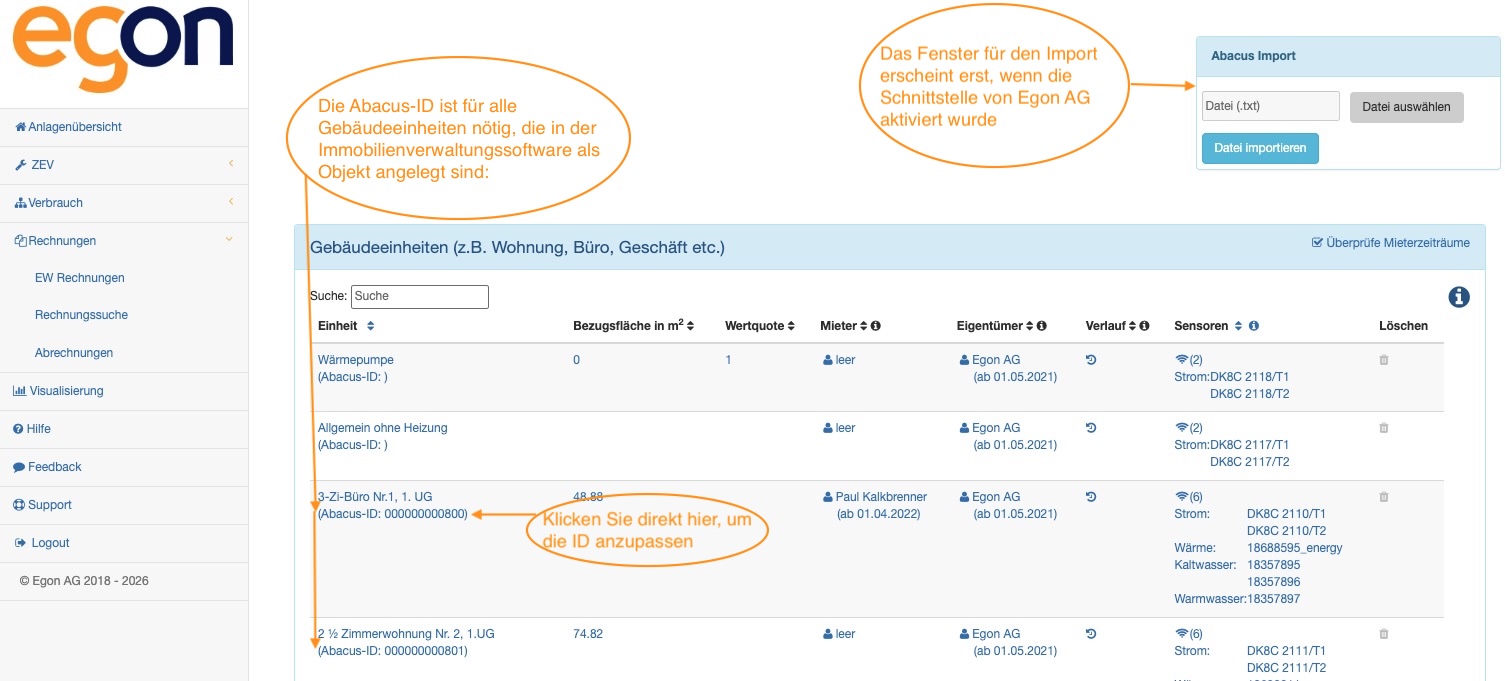Sort table by Einheit column
1505x681 pixels.
(370, 326)
